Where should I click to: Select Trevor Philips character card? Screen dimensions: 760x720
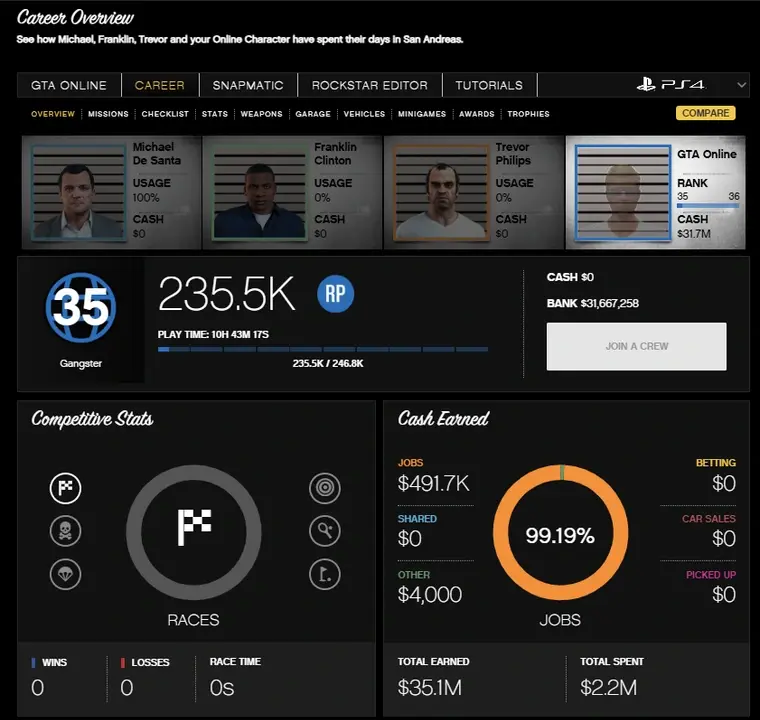[473, 193]
